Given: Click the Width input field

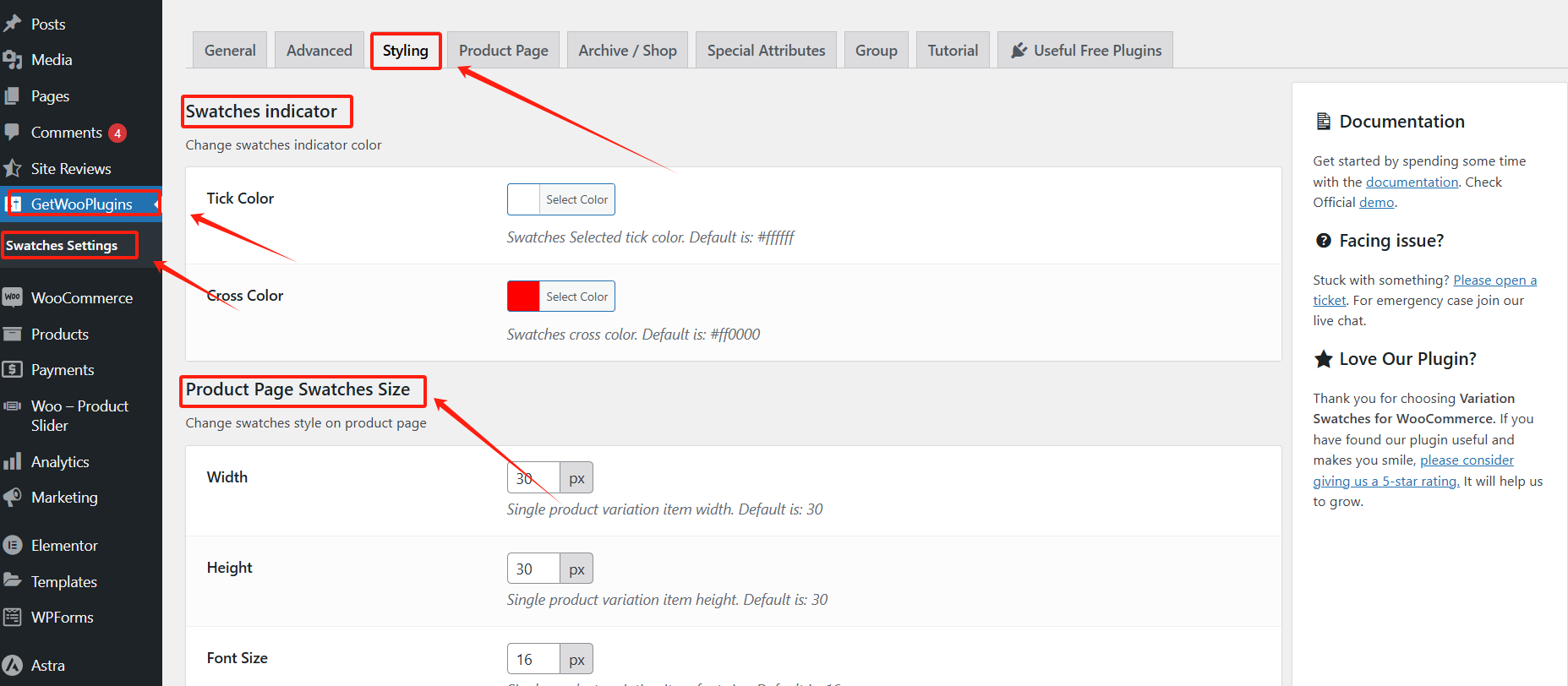Looking at the screenshot, I should 533,477.
